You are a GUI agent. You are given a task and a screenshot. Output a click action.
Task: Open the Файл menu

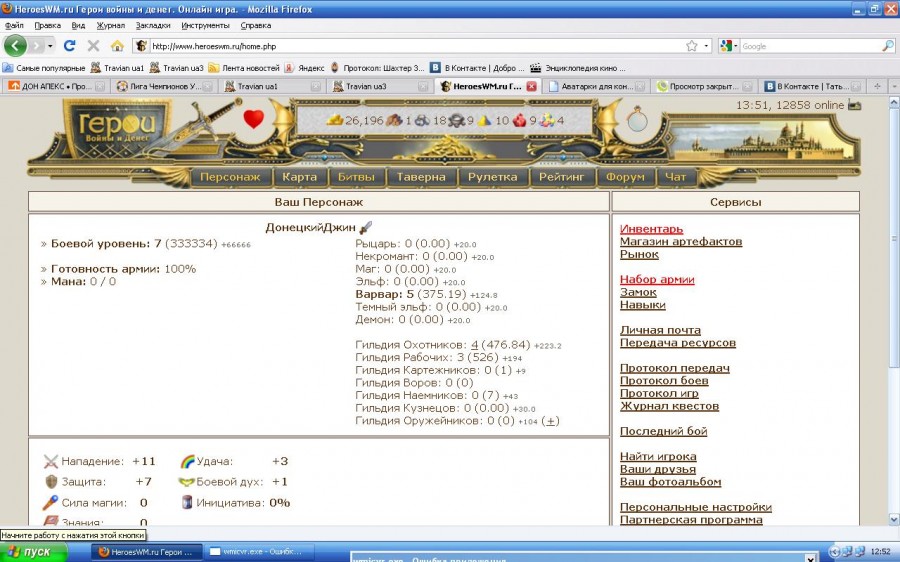pos(14,25)
